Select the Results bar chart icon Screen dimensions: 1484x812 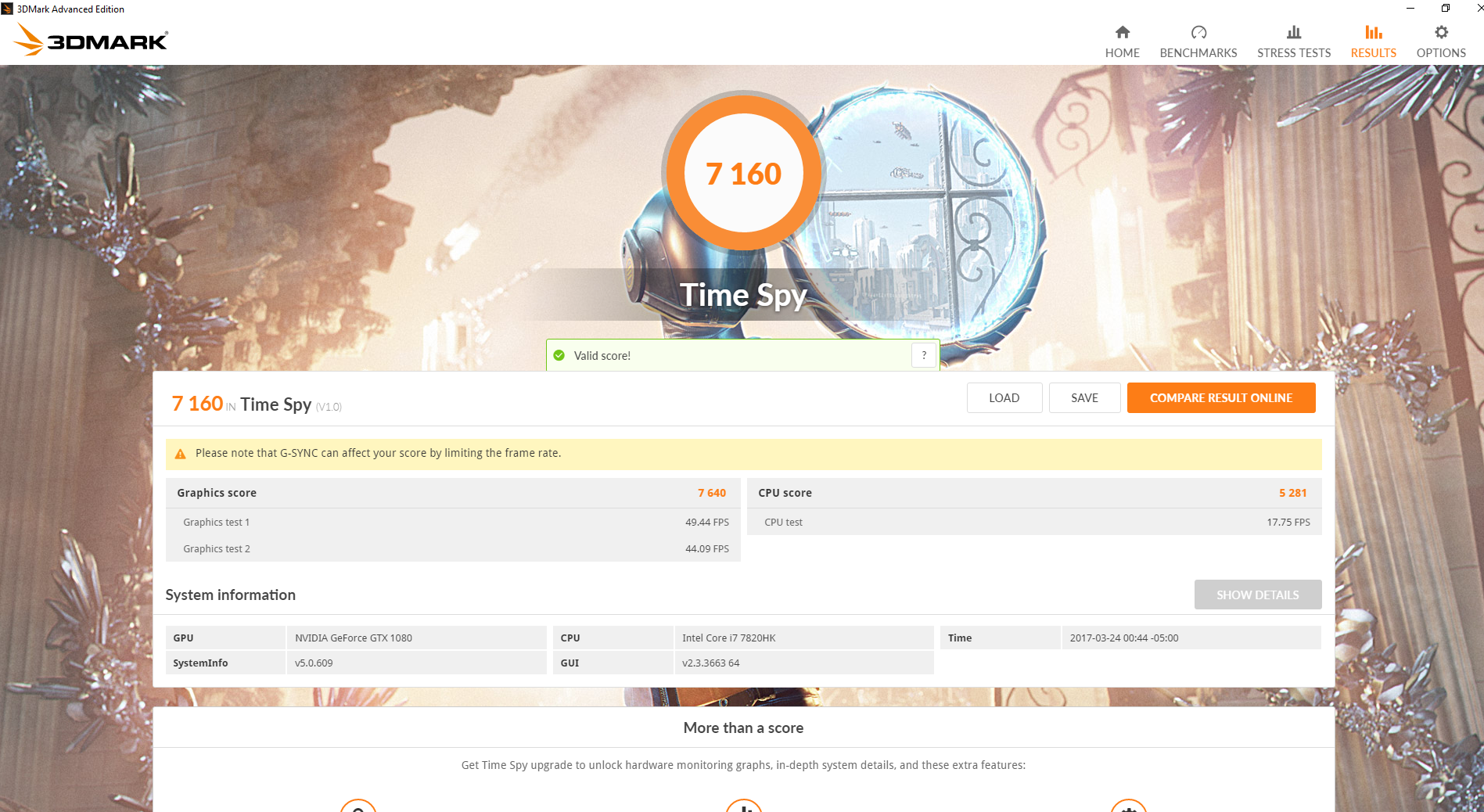coord(1373,32)
